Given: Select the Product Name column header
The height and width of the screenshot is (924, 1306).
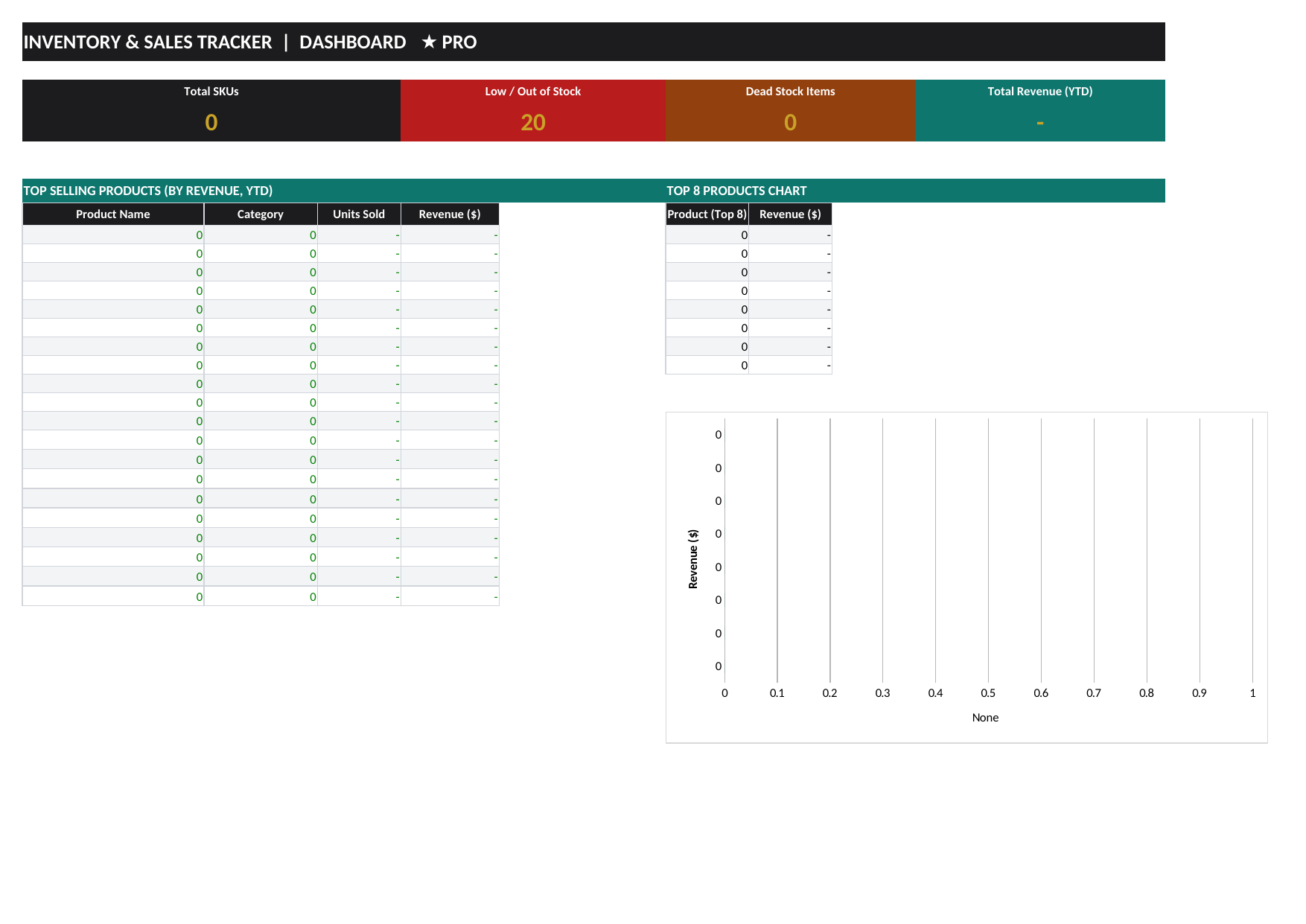Looking at the screenshot, I should point(113,214).
